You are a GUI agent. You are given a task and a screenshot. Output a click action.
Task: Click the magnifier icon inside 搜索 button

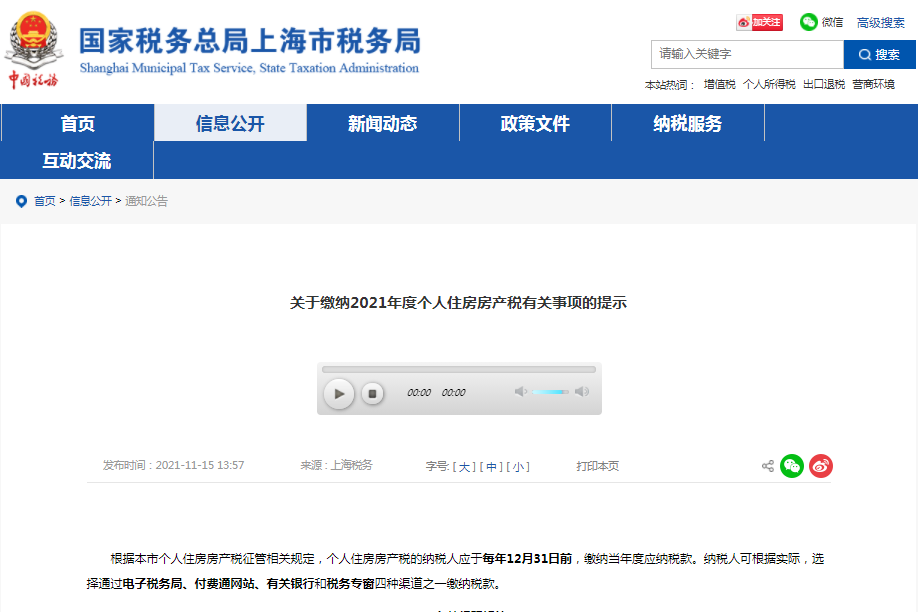[865, 54]
